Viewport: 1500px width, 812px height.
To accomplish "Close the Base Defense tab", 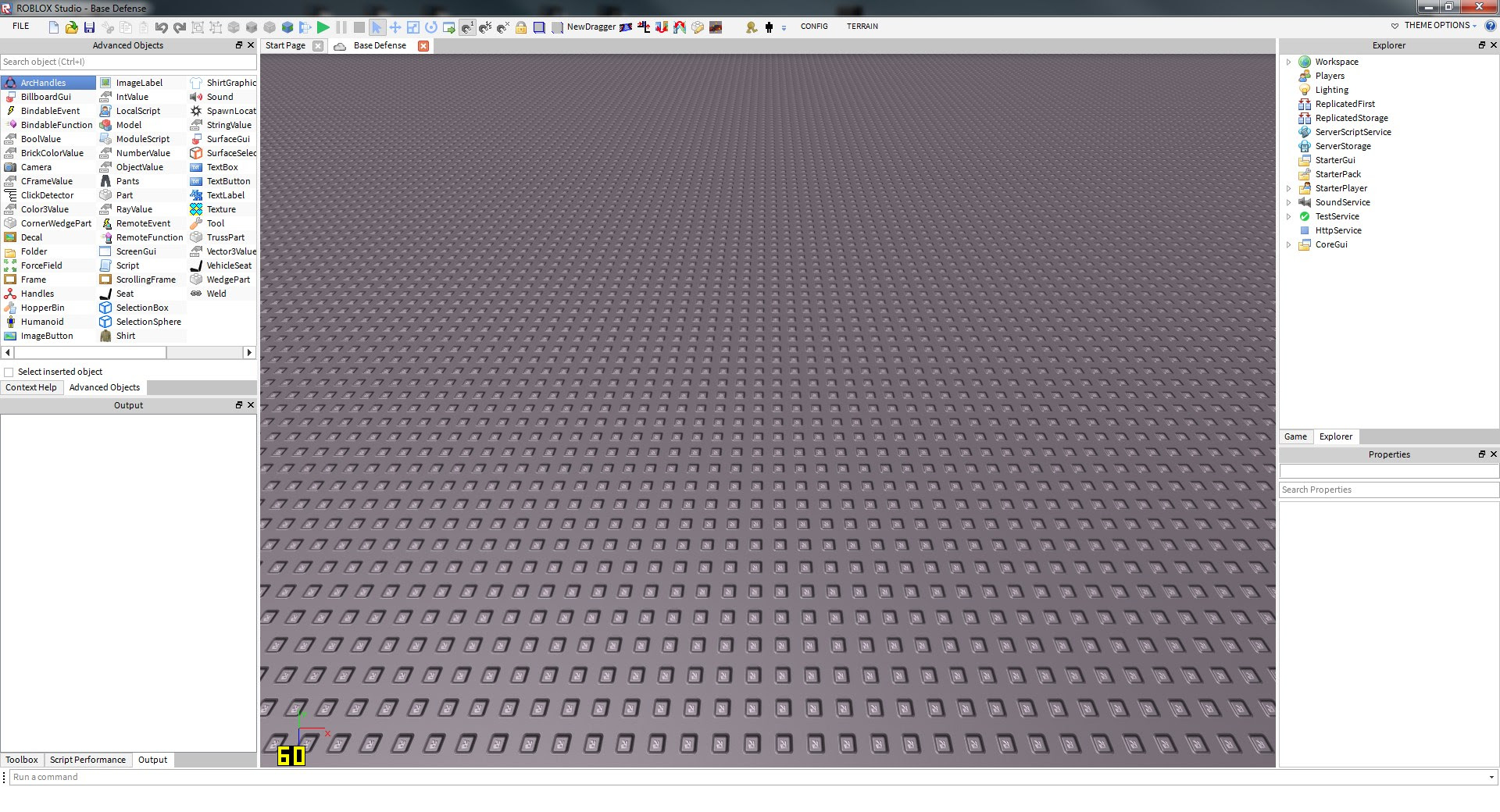I will 423,46.
